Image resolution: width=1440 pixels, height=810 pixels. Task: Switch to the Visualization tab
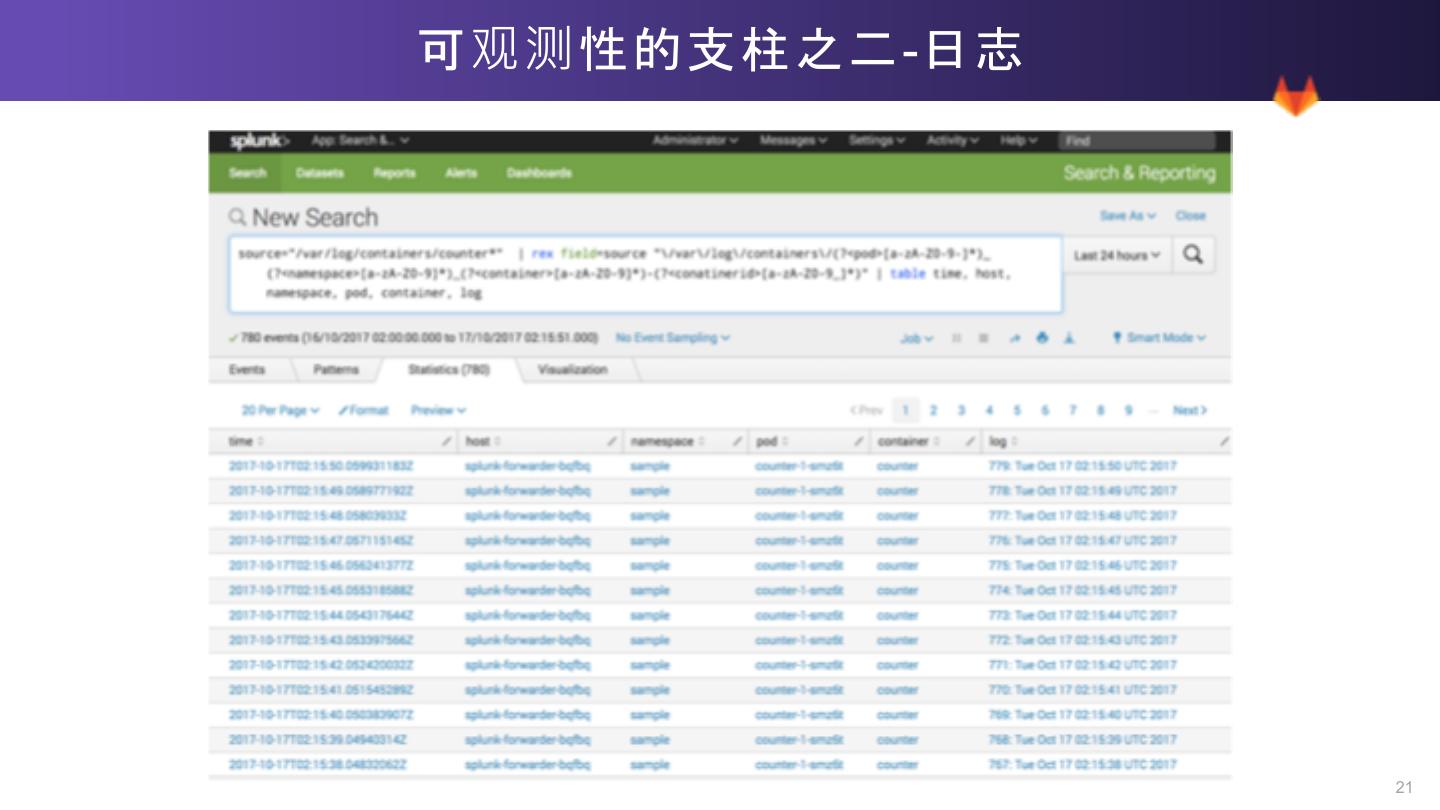click(x=572, y=370)
